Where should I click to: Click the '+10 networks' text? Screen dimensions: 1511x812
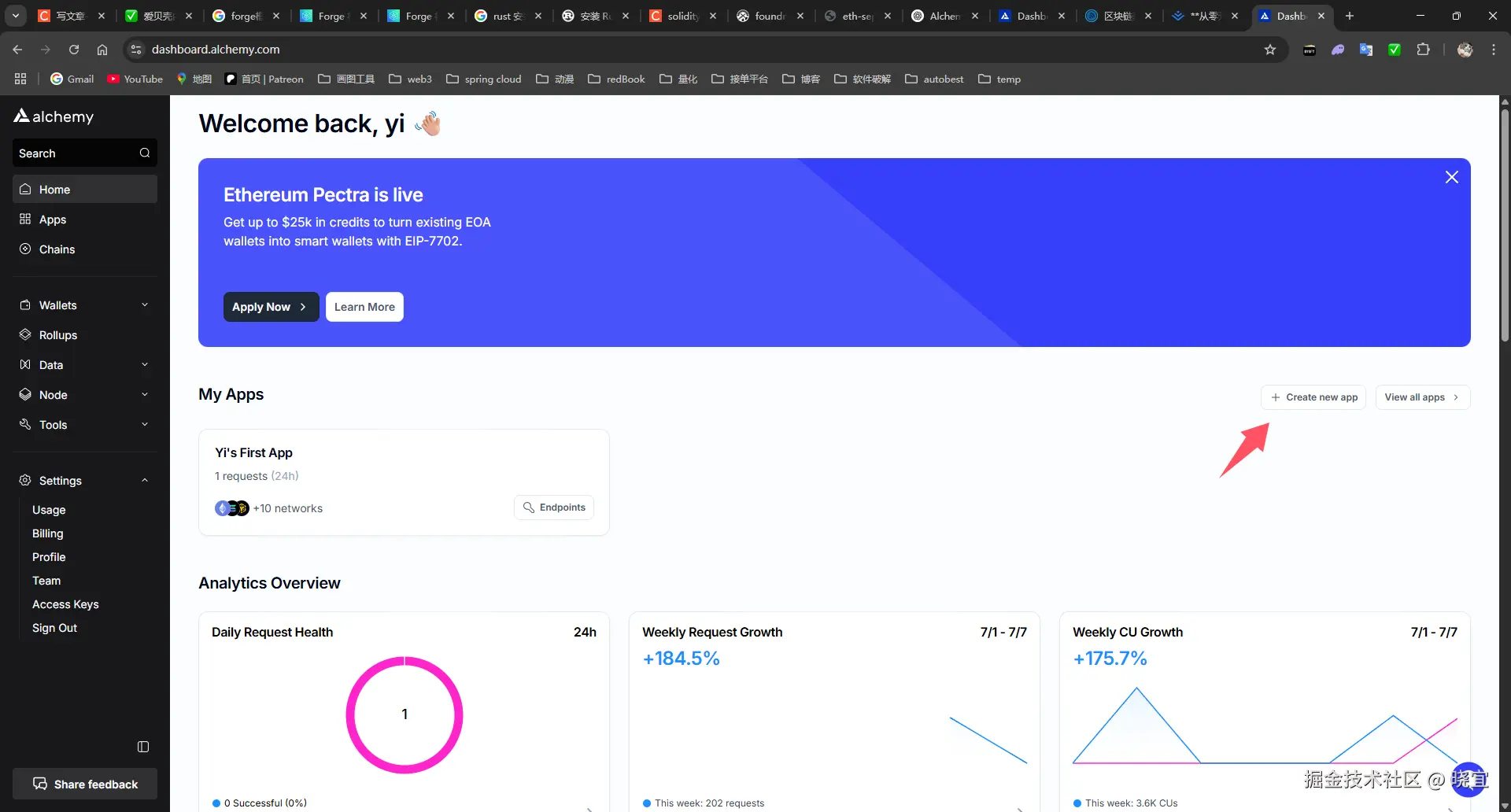288,508
